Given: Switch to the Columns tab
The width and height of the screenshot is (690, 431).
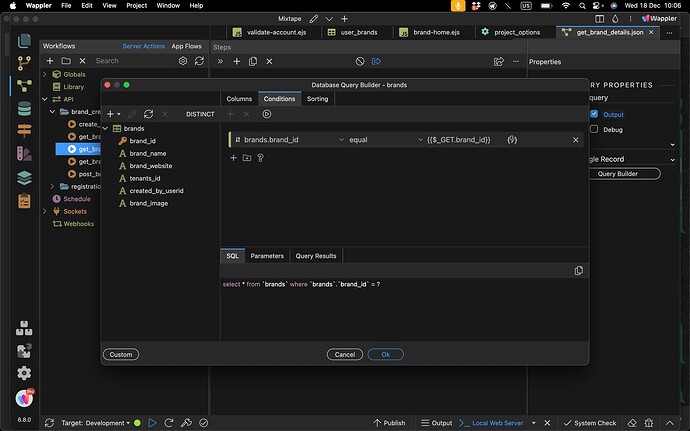Looking at the screenshot, I should [239, 99].
